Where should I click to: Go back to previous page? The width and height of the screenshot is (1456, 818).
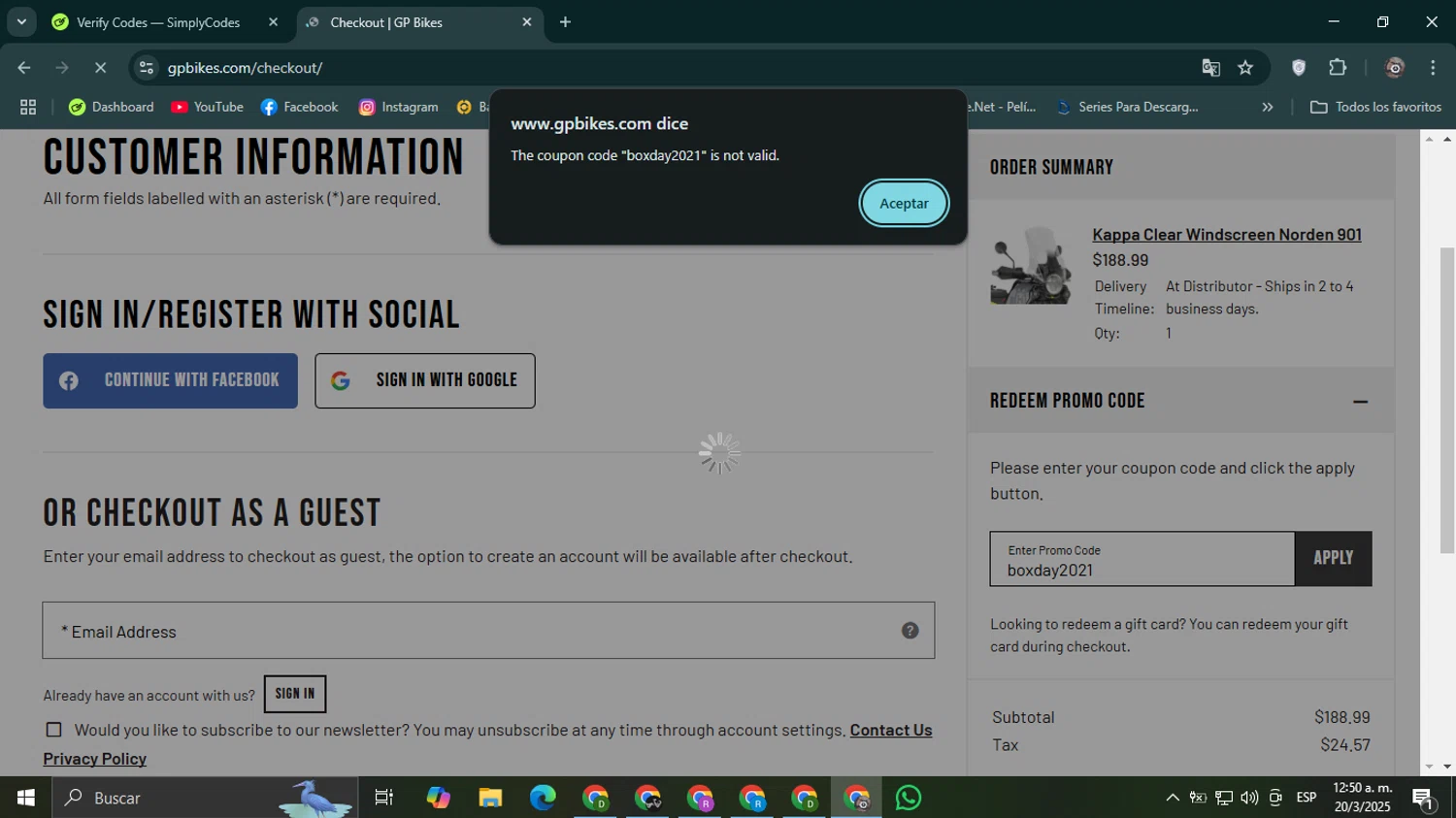(24, 68)
